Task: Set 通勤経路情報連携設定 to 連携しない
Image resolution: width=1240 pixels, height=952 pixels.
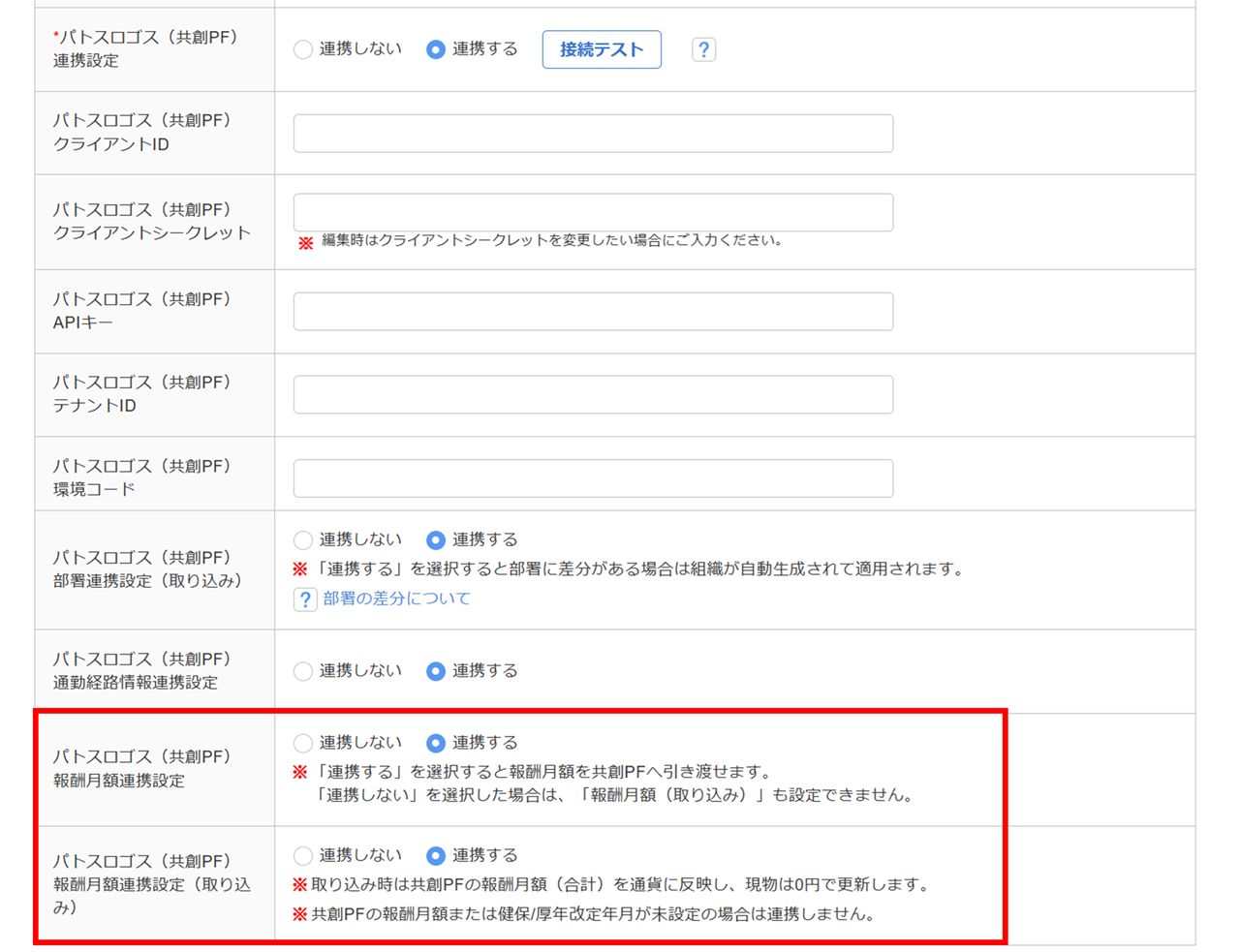Action: pyautogui.click(x=303, y=671)
